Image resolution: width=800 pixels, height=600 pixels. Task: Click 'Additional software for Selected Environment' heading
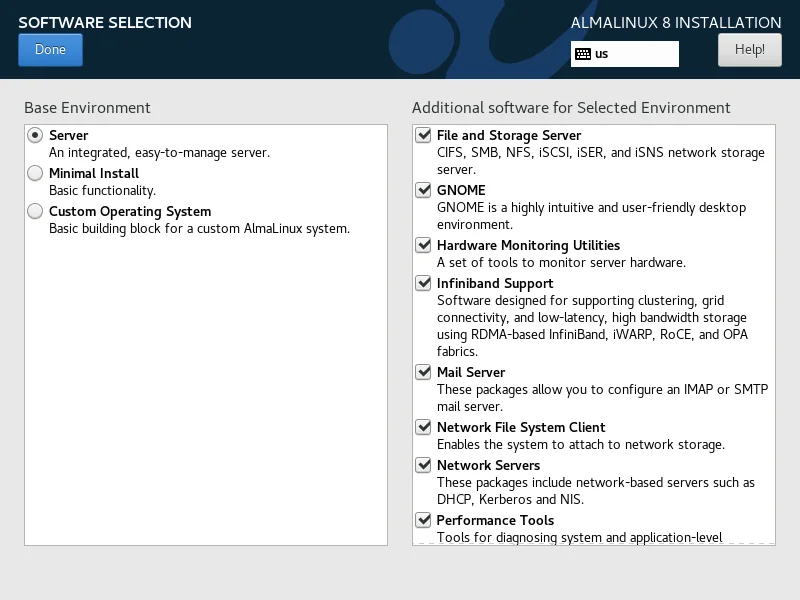pos(571,108)
